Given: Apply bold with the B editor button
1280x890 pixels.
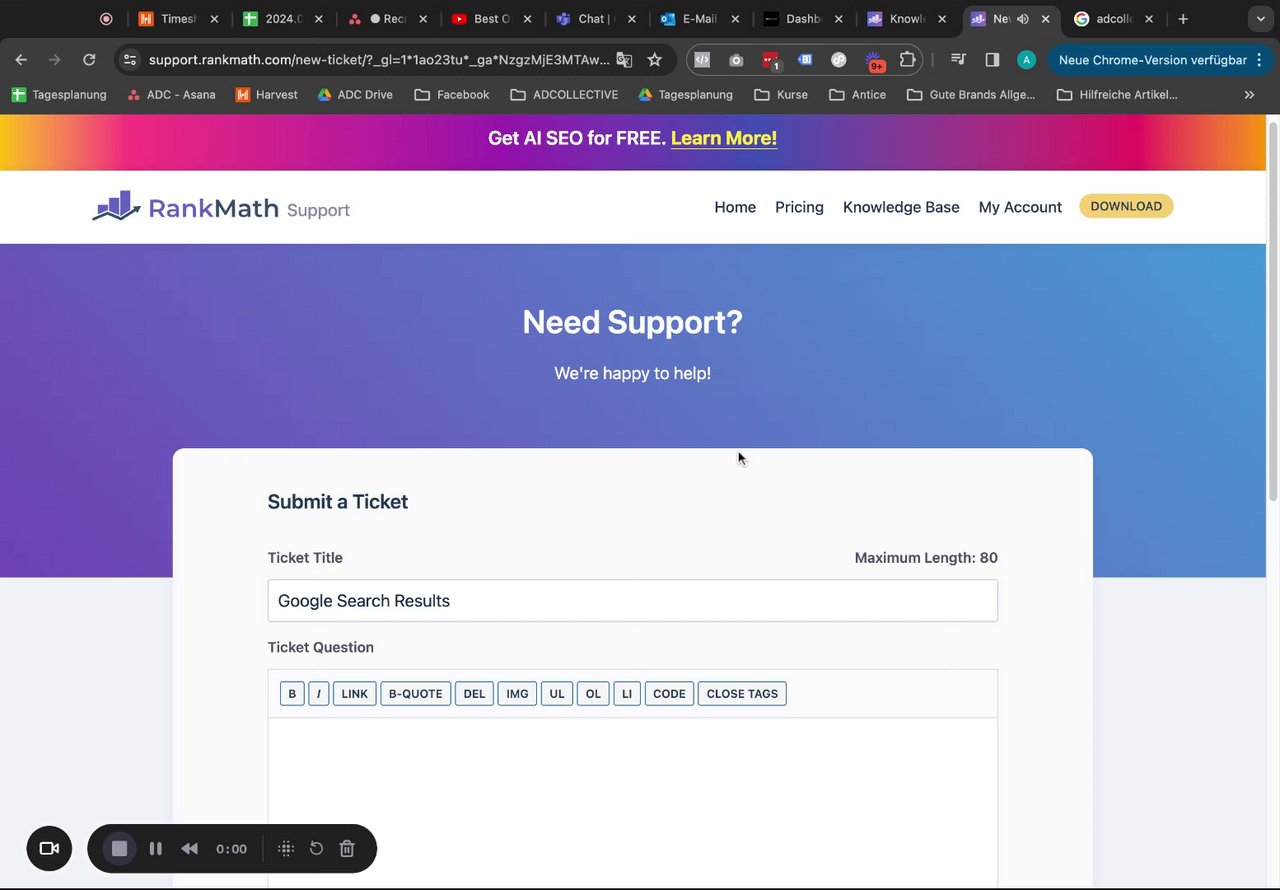Looking at the screenshot, I should coord(292,694).
